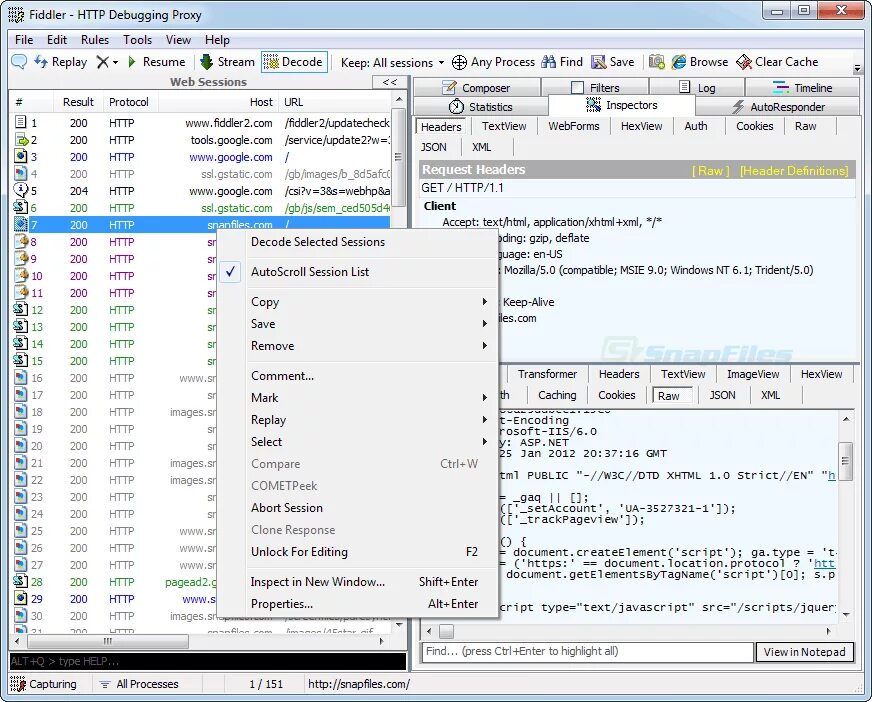This screenshot has height=702, width=872.
Task: Choose Properties... from context menu
Action: point(358,604)
